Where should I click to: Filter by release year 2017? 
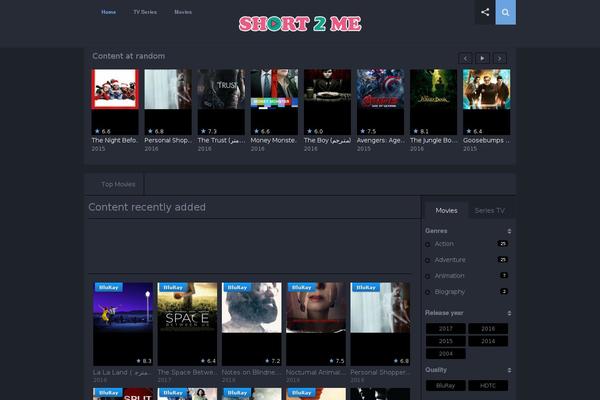446,328
